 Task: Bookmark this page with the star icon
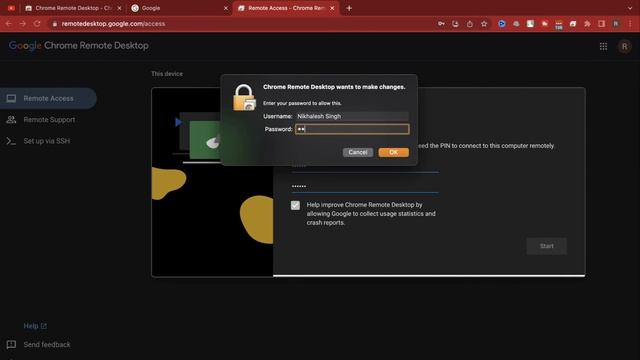tap(484, 24)
